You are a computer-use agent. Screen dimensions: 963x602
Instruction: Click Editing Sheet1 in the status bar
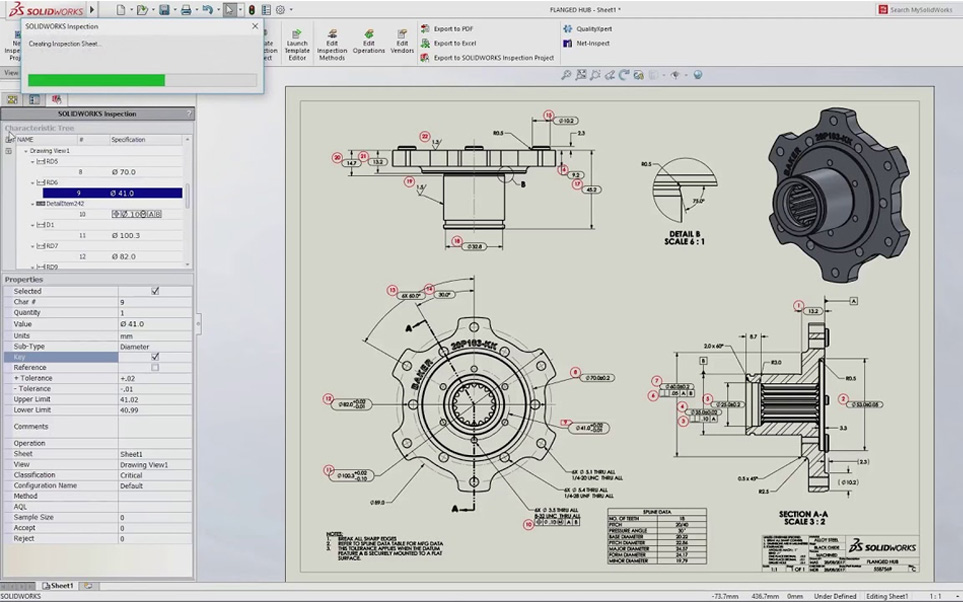tap(887, 596)
